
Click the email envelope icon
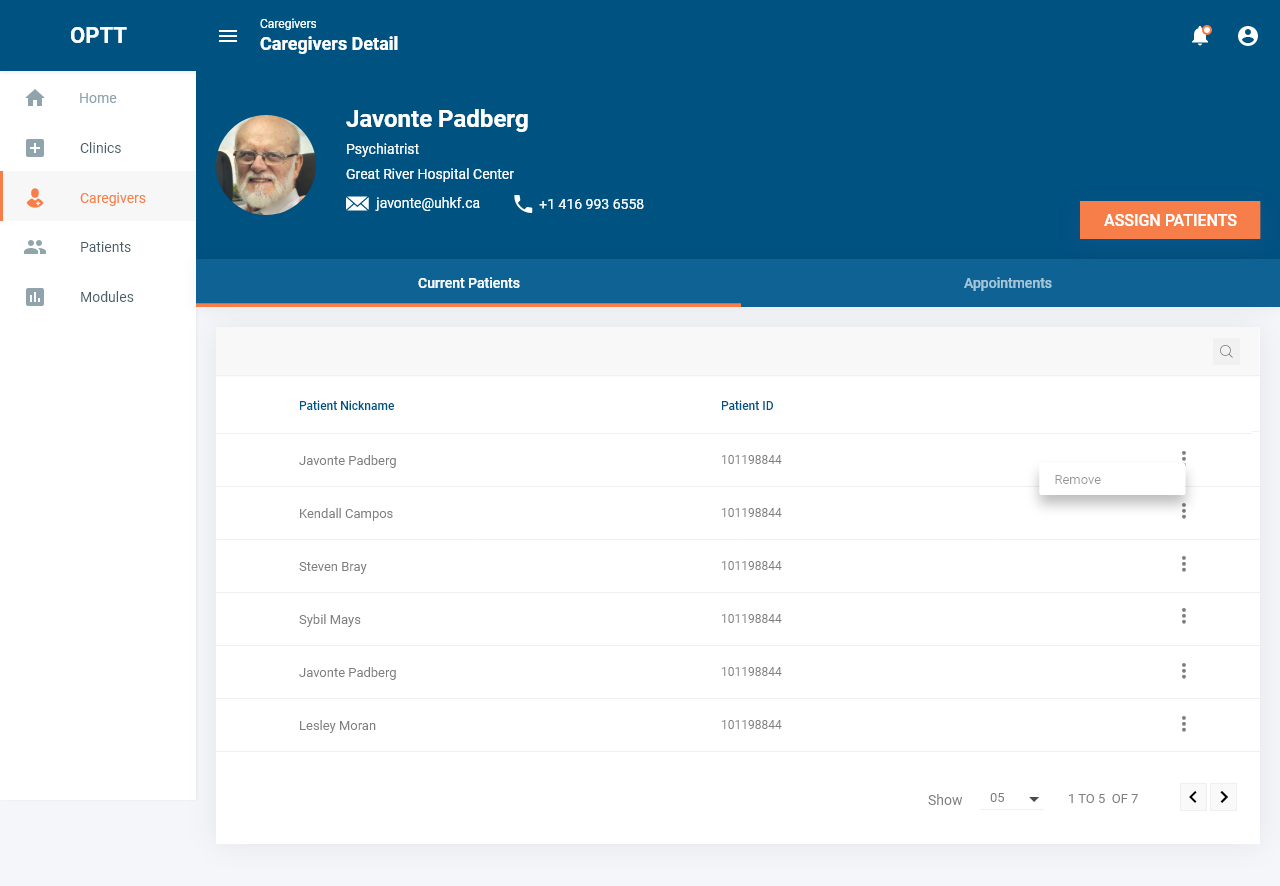[357, 204]
